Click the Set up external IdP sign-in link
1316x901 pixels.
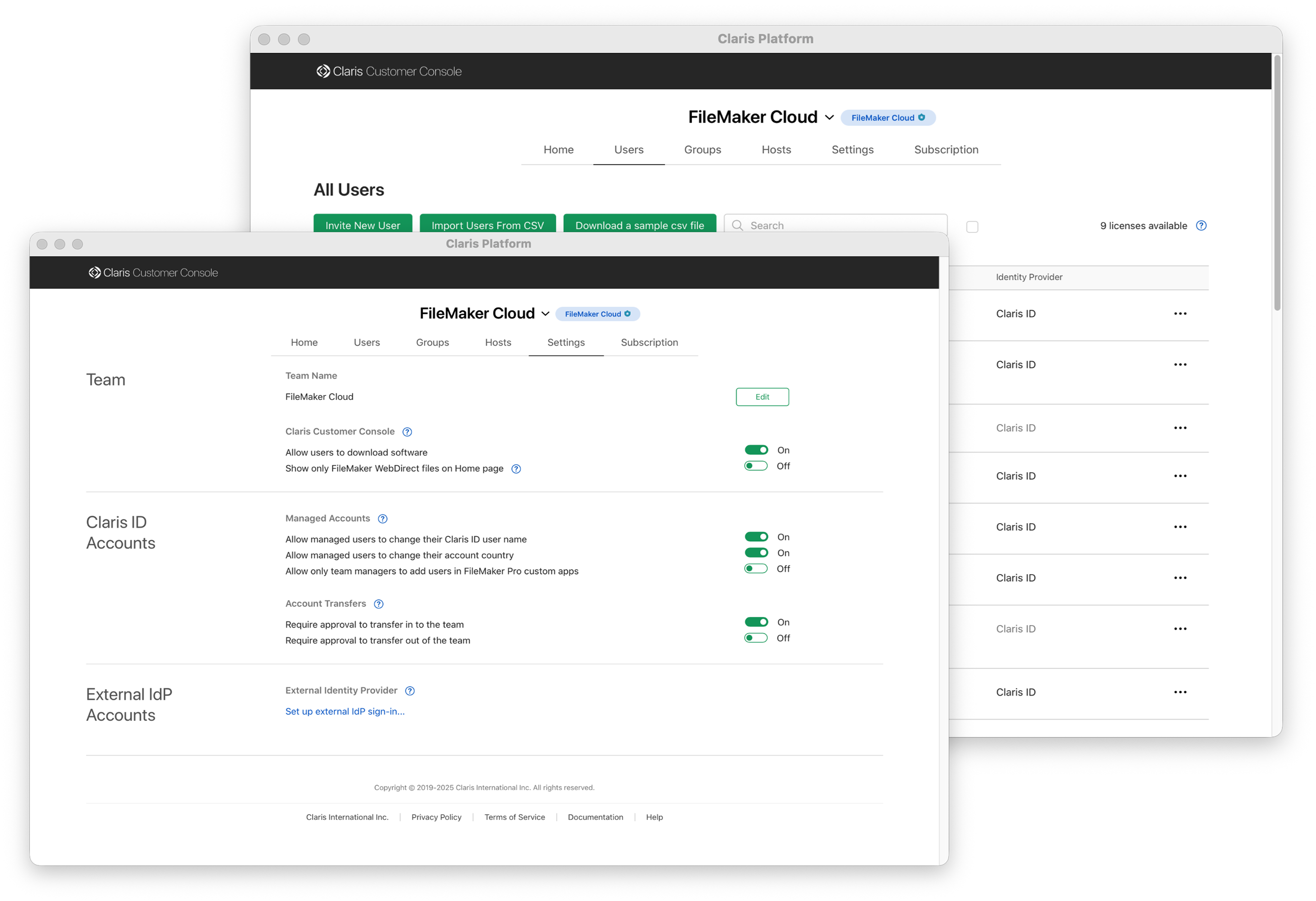(x=345, y=712)
